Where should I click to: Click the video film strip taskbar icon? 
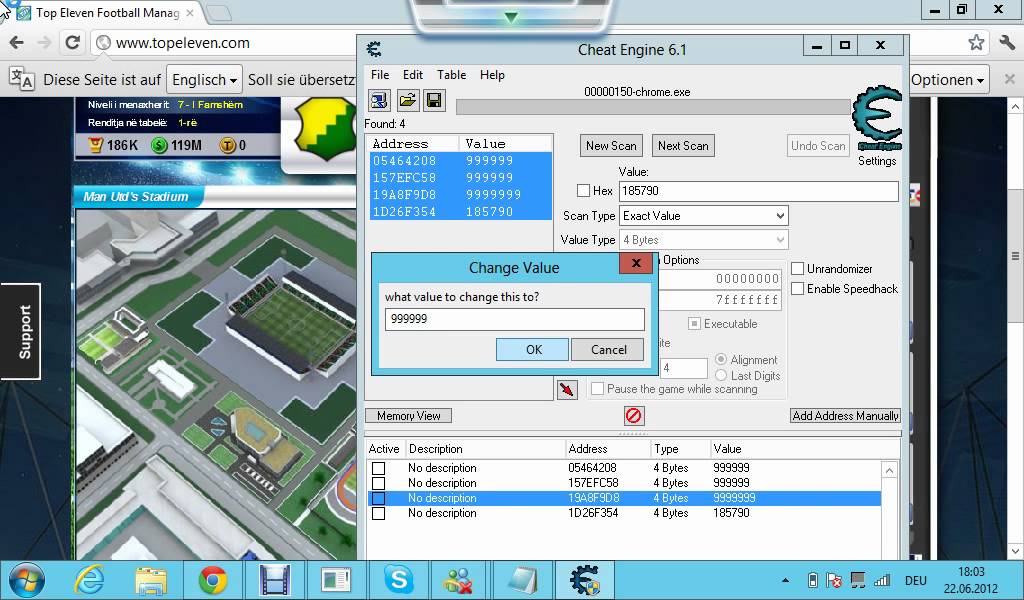(274, 579)
